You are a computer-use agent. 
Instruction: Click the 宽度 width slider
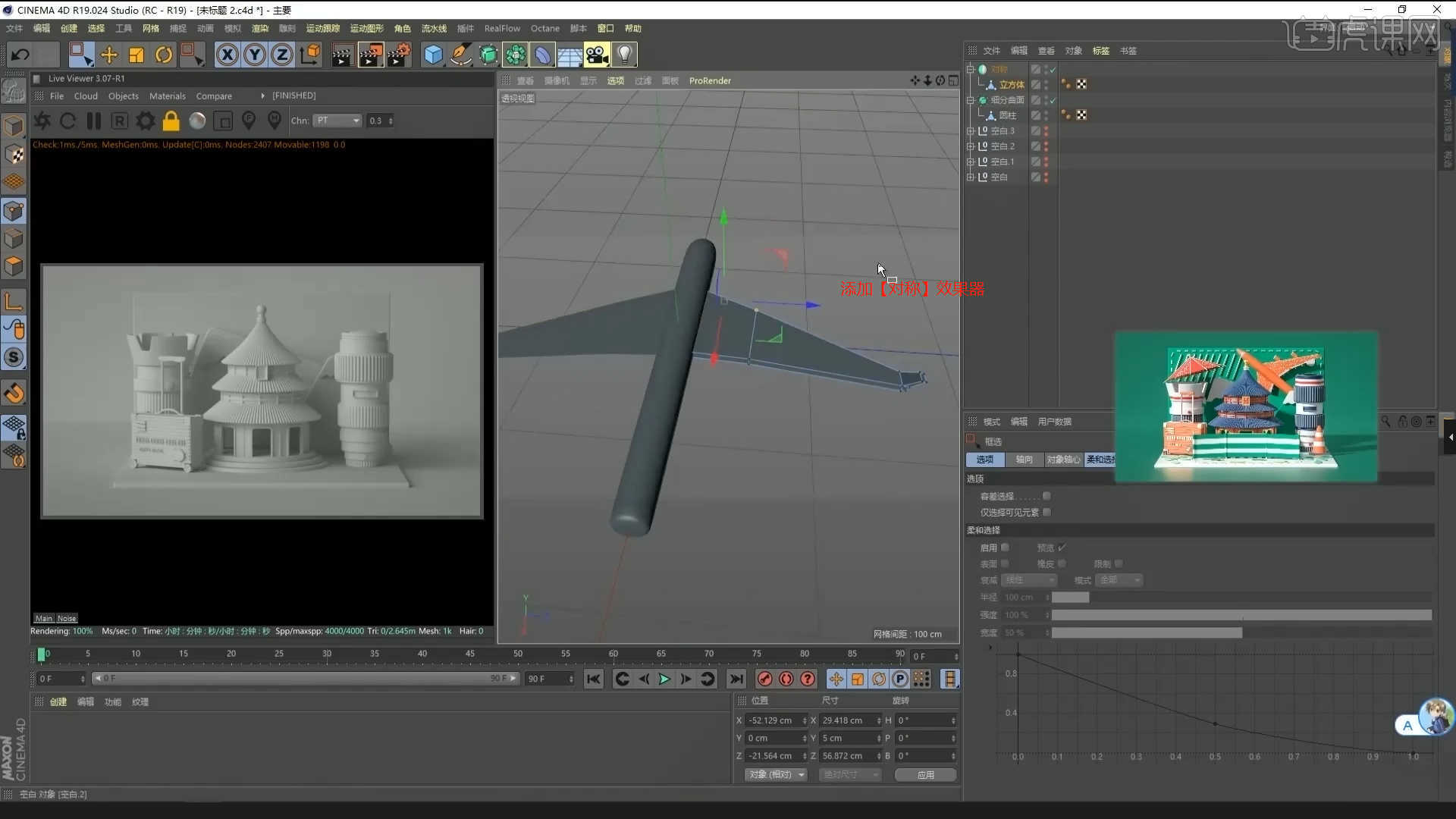click(1146, 632)
